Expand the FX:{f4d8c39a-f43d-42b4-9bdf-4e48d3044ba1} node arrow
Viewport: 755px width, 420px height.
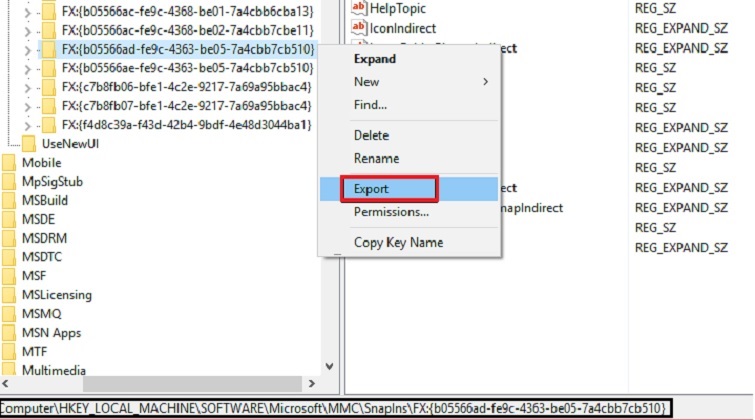pos(27,125)
